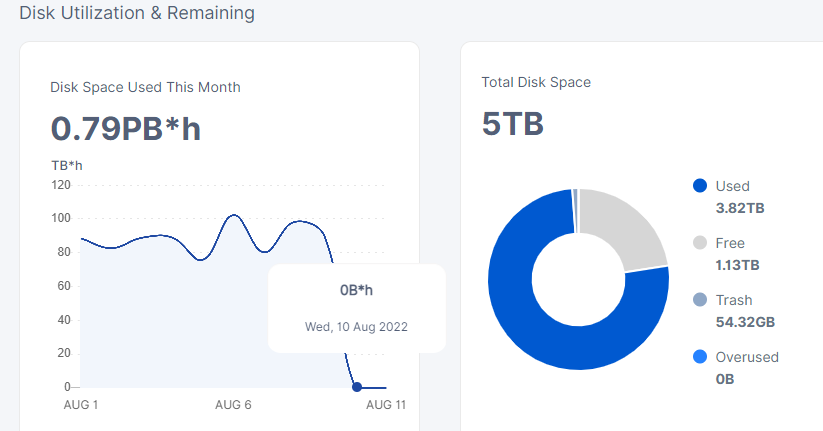Image resolution: width=823 pixels, height=431 pixels.
Task: Click the Overused legend color dot
Action: 700,357
